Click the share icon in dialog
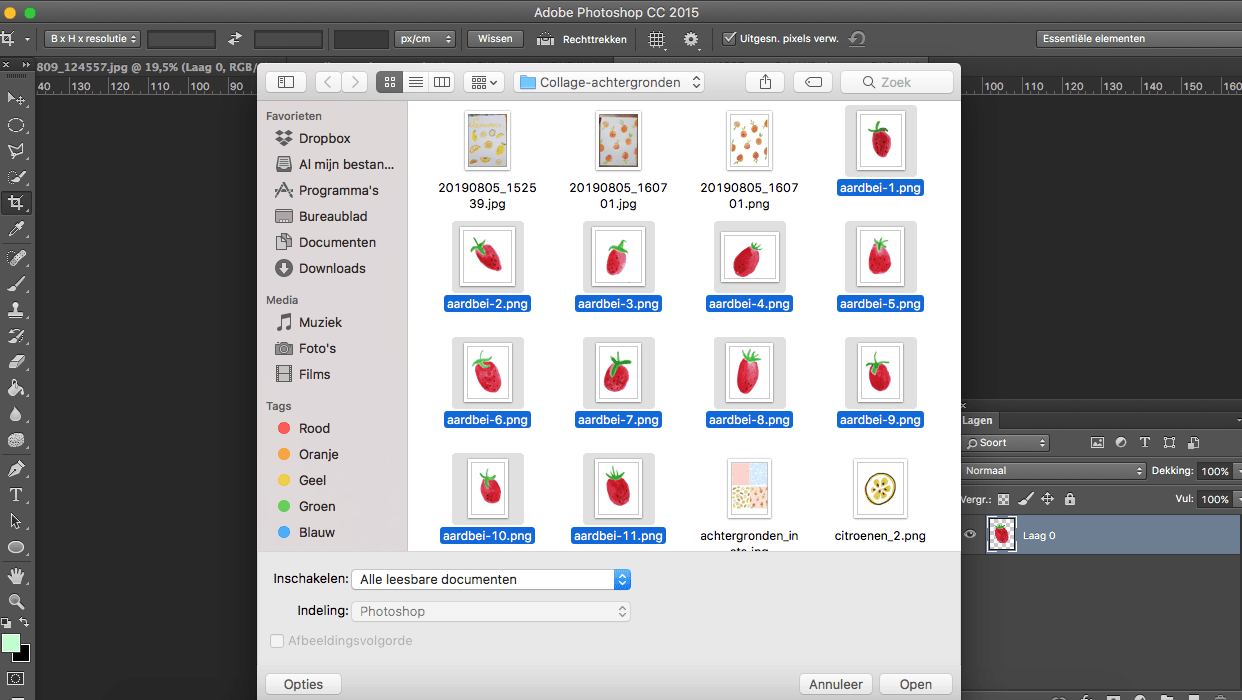This screenshot has height=700, width=1242. 765,82
